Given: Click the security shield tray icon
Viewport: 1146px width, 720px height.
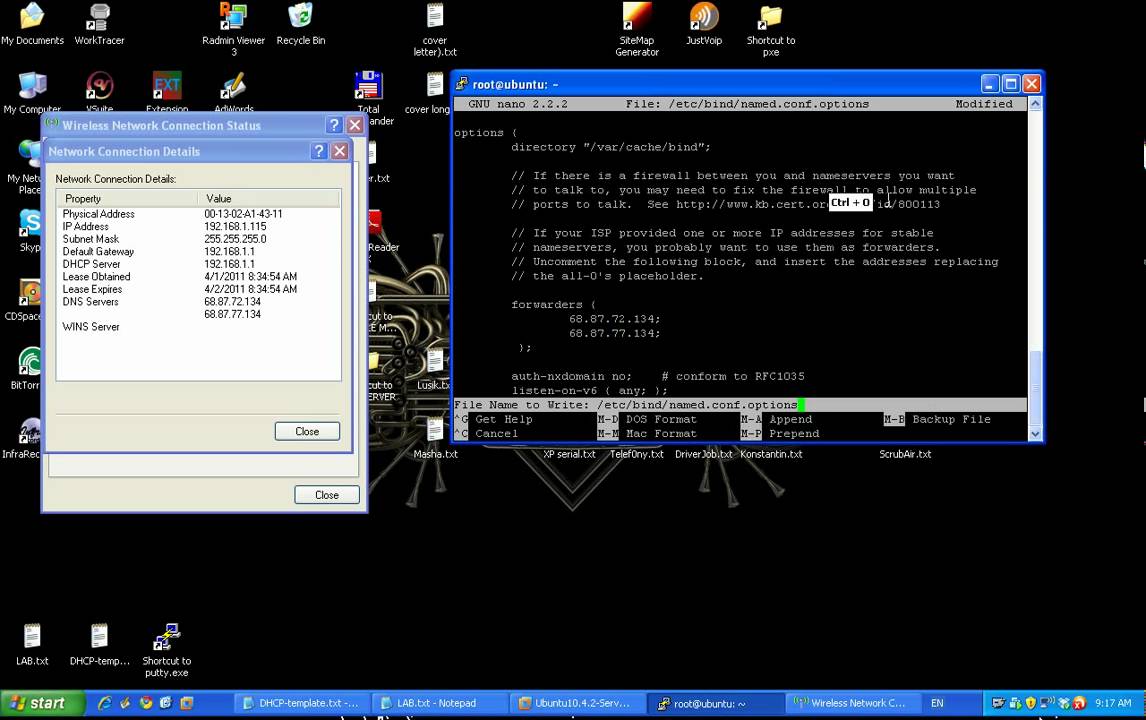Looking at the screenshot, I should click(1031, 702).
